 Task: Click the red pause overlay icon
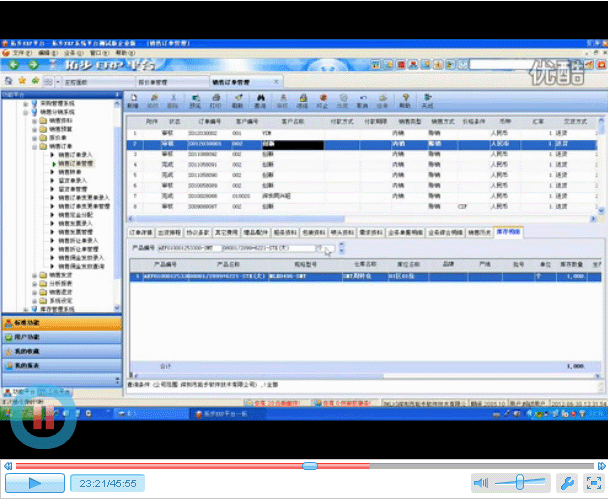coord(44,417)
